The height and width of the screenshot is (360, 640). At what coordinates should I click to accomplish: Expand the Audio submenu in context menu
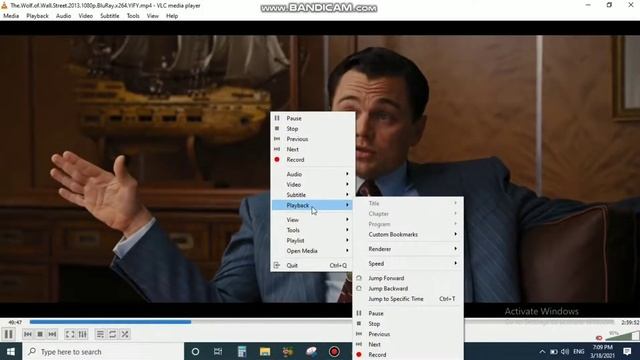[313, 174]
